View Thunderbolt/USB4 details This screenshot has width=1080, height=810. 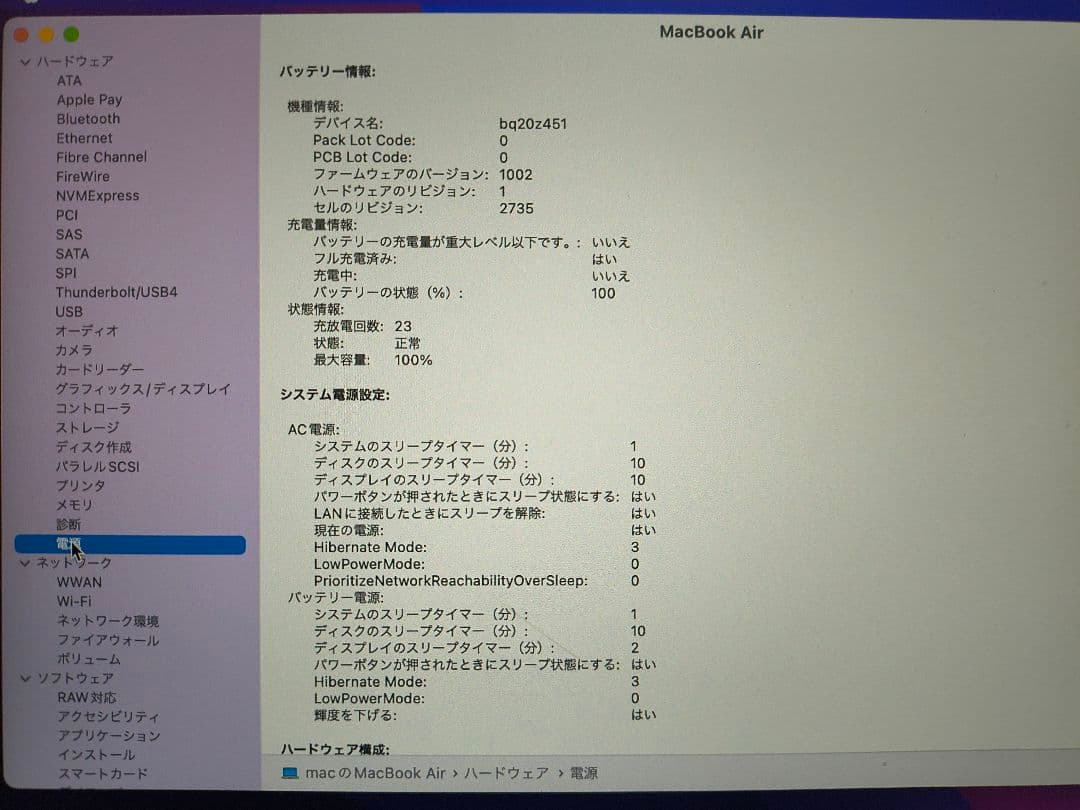116,293
